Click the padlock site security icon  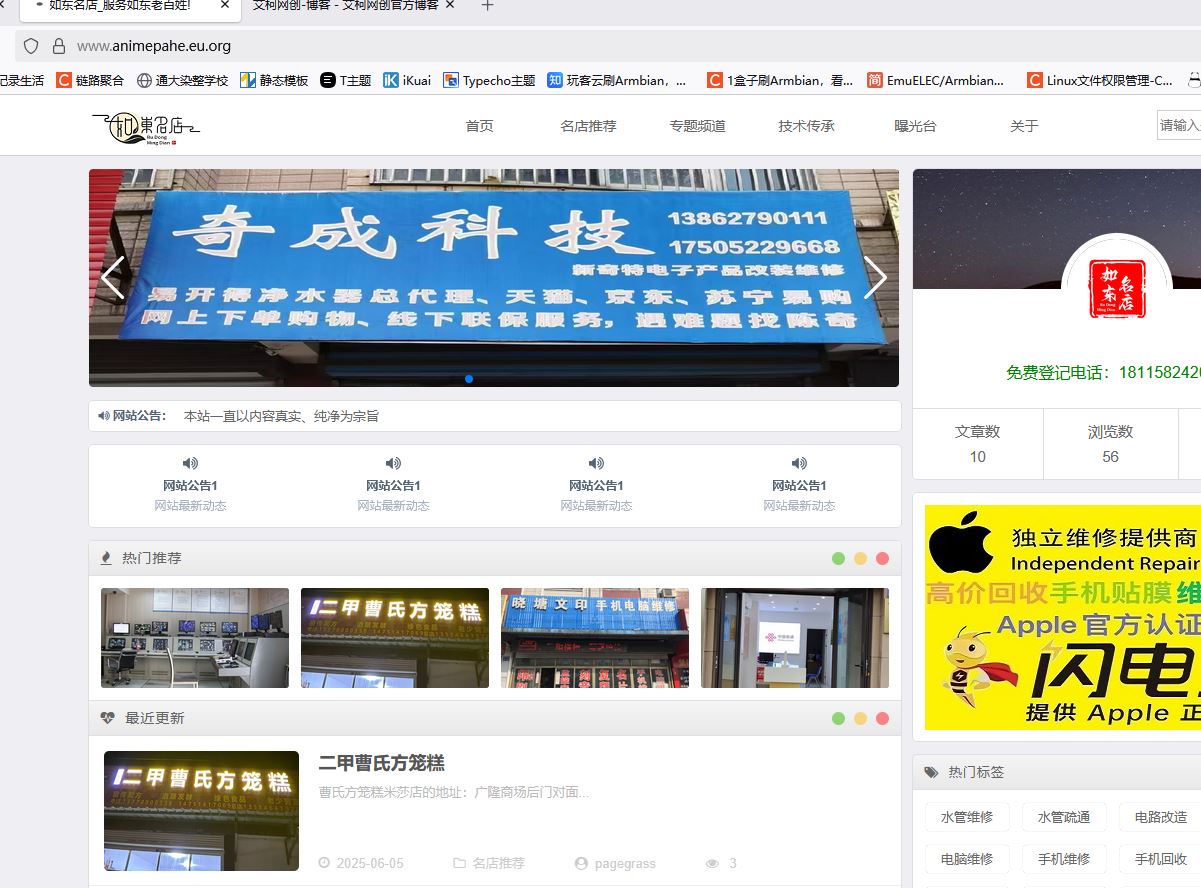click(58, 46)
